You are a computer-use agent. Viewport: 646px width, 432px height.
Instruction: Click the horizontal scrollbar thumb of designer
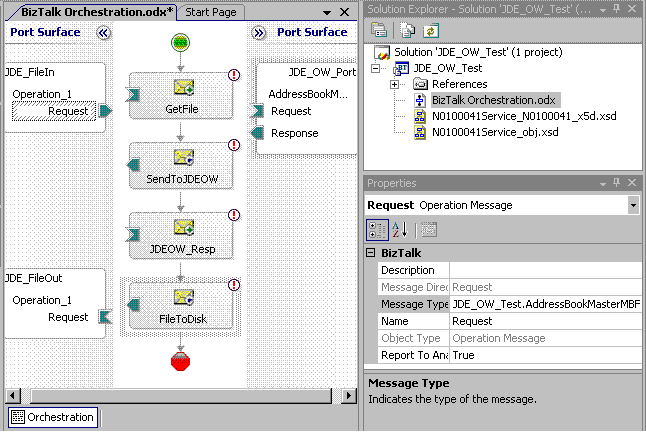[x=181, y=396]
